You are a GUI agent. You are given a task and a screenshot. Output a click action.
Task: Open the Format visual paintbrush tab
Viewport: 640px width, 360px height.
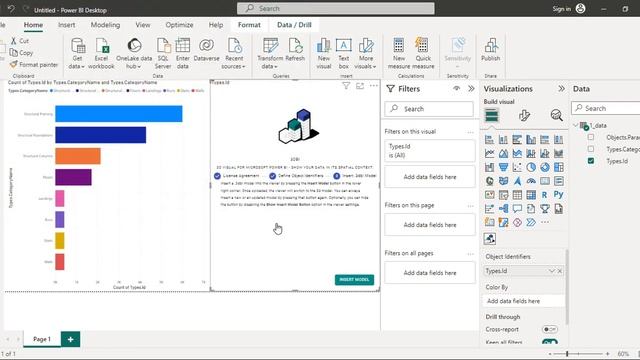tap(524, 116)
